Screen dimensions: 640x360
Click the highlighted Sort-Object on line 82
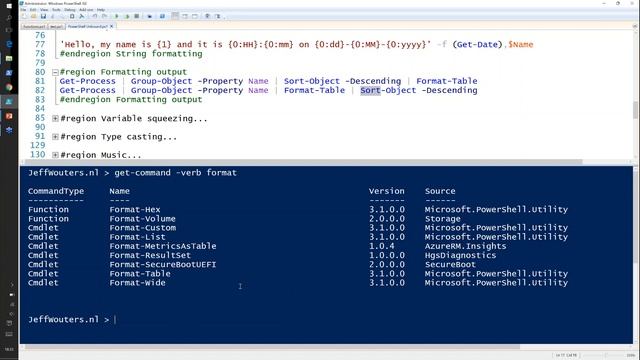pyautogui.click(x=388, y=90)
